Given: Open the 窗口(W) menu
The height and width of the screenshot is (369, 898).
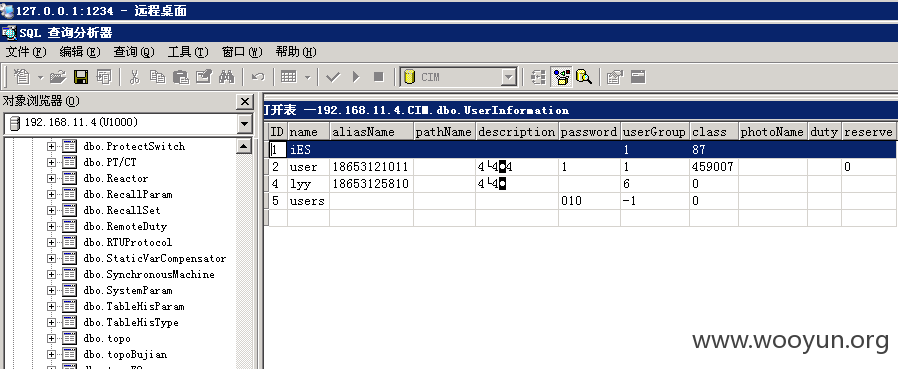Looking at the screenshot, I should click(x=242, y=52).
